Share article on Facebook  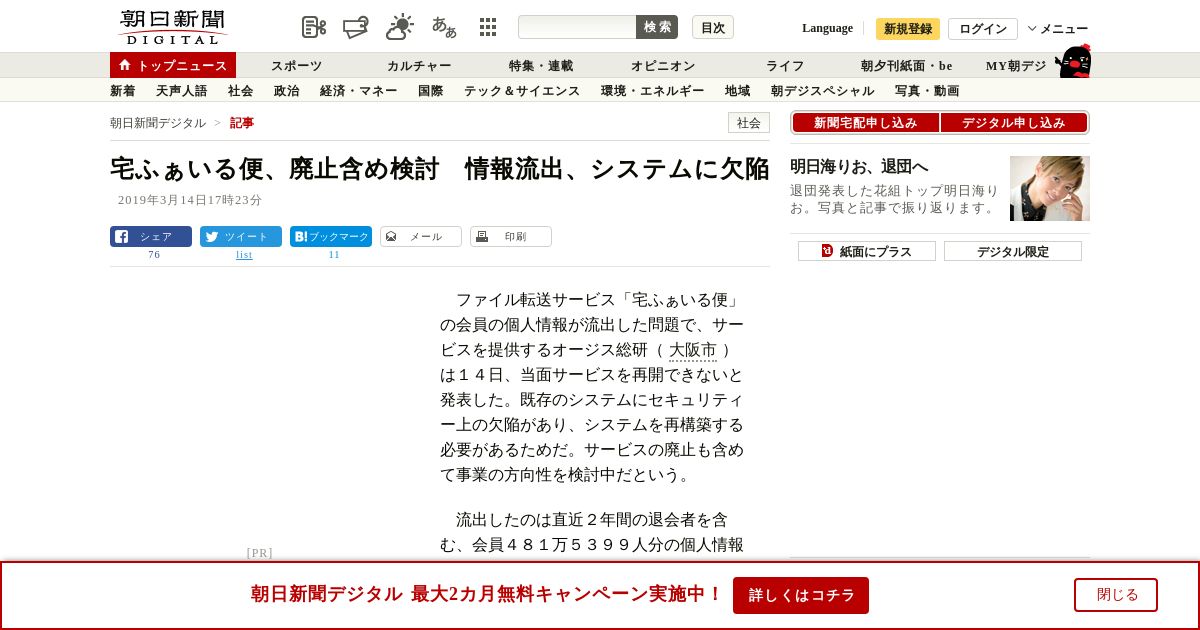[151, 237]
